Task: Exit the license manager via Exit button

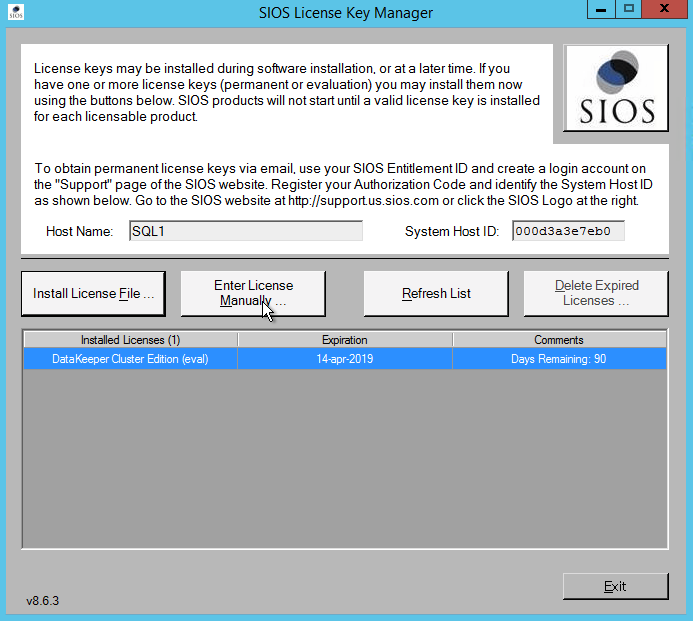Action: [x=614, y=586]
